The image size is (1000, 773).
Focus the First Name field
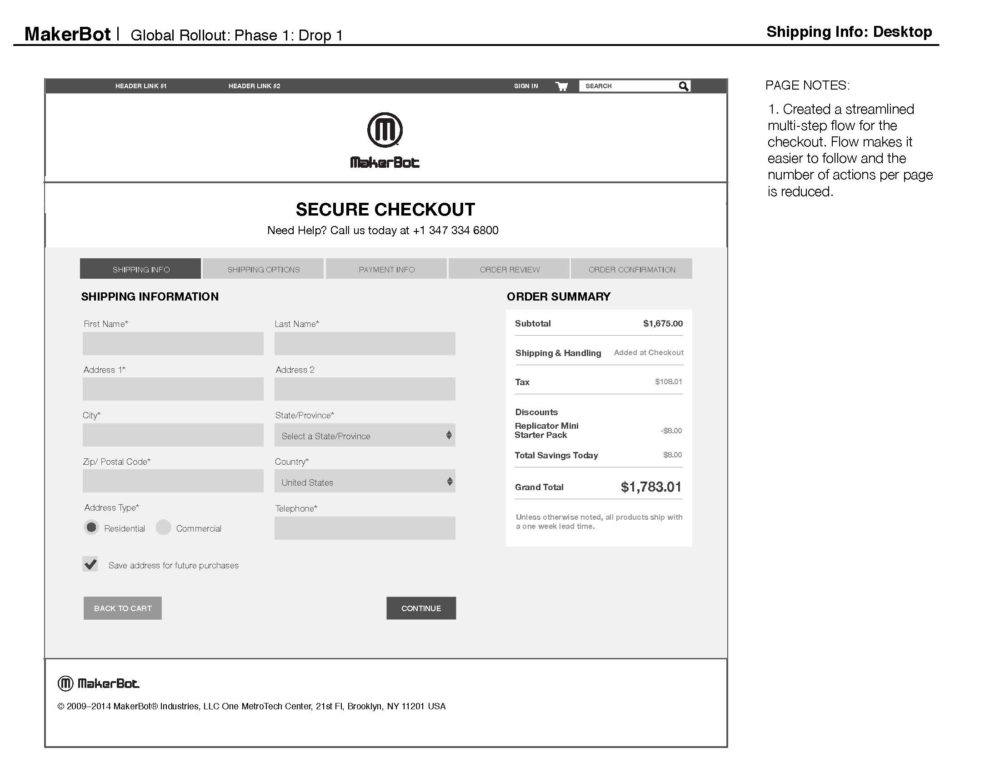[x=173, y=344]
